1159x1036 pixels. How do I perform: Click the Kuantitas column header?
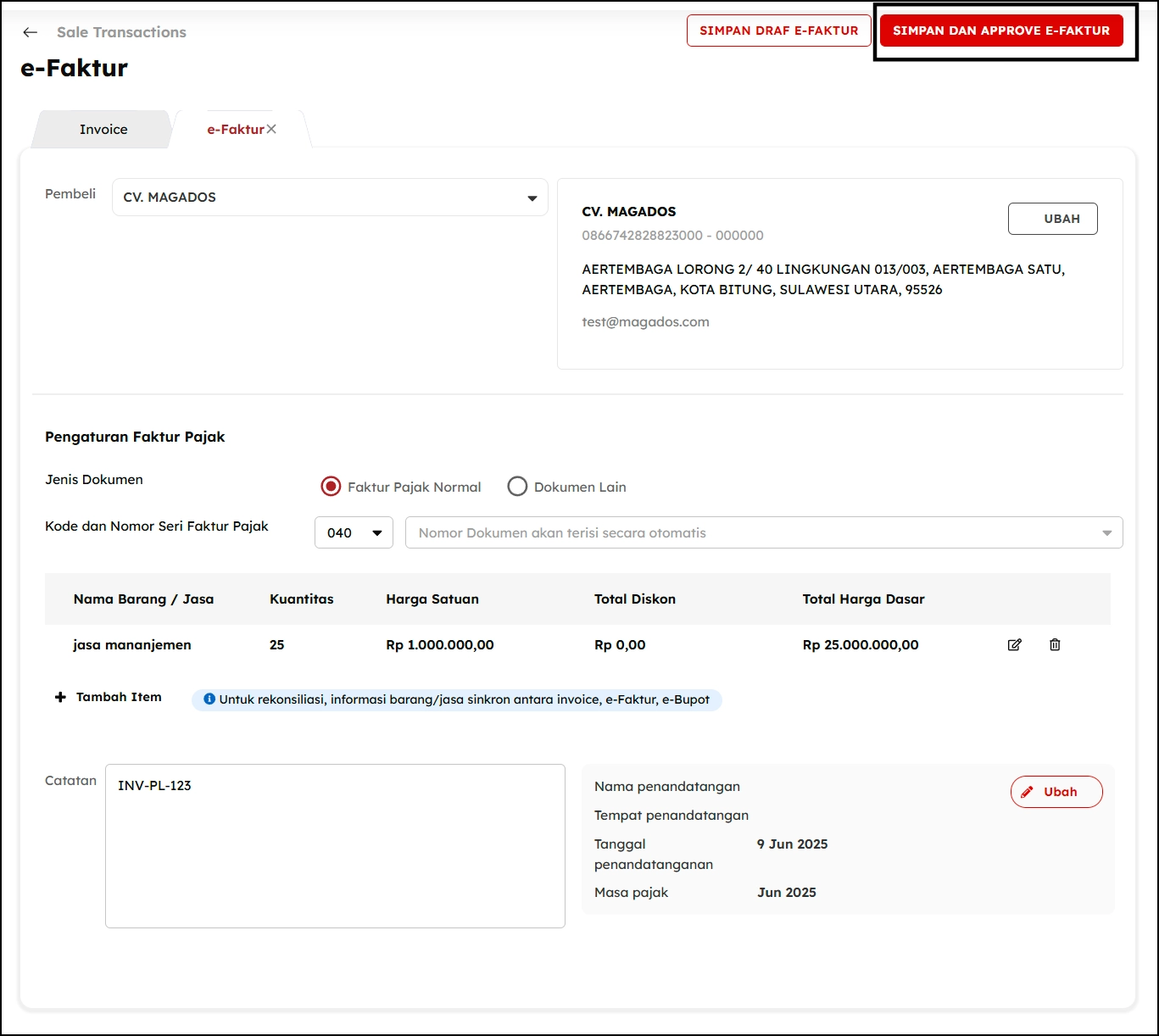pyautogui.click(x=302, y=599)
